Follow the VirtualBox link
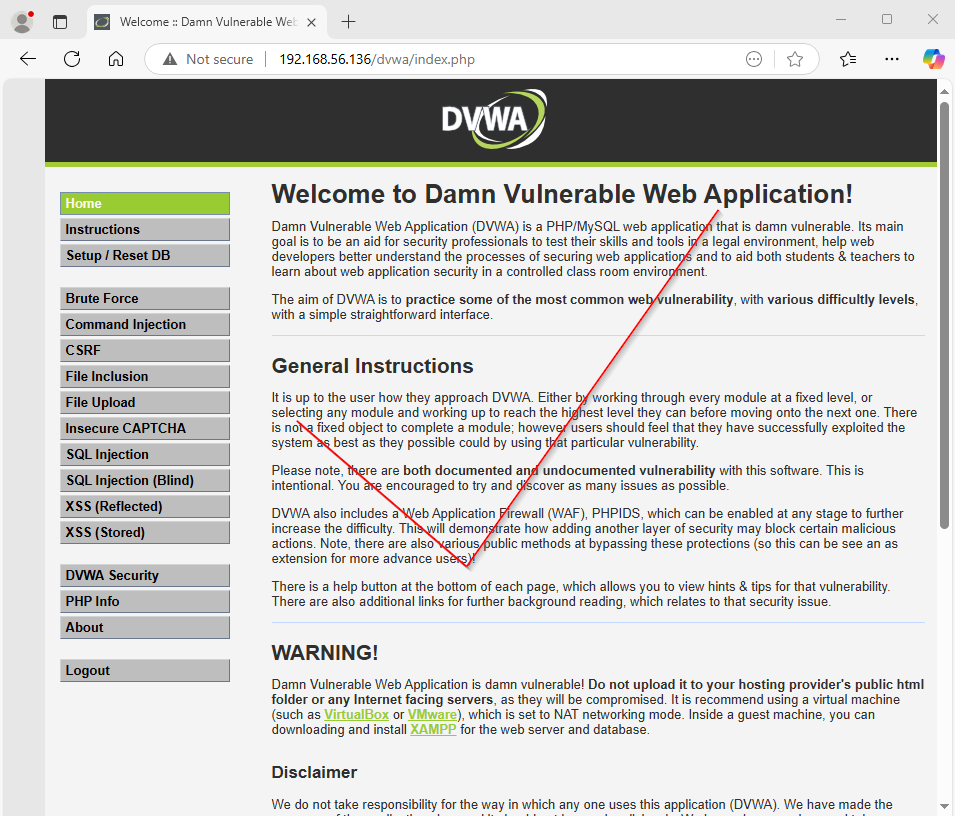This screenshot has height=816, width=955. click(356, 714)
